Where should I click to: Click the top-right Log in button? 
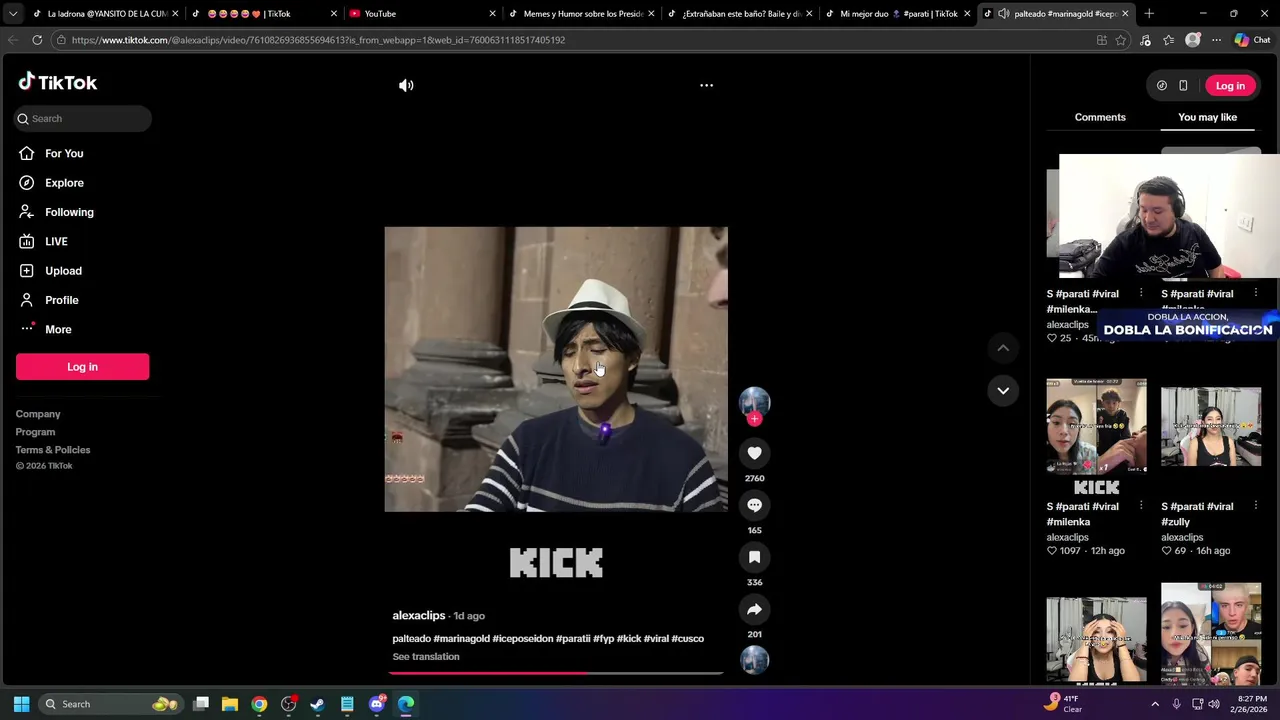click(1230, 86)
